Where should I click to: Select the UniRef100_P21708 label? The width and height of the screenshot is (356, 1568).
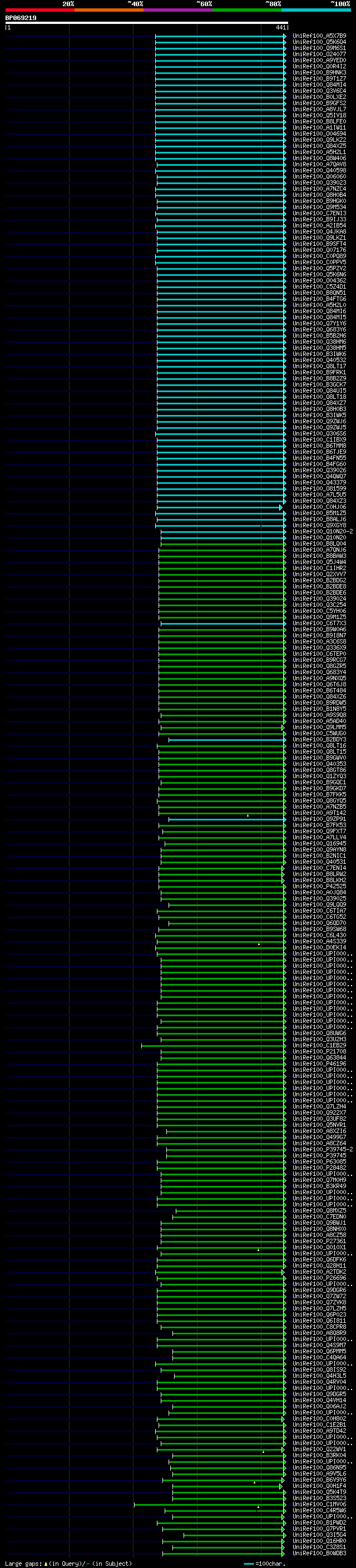[319, 1051]
